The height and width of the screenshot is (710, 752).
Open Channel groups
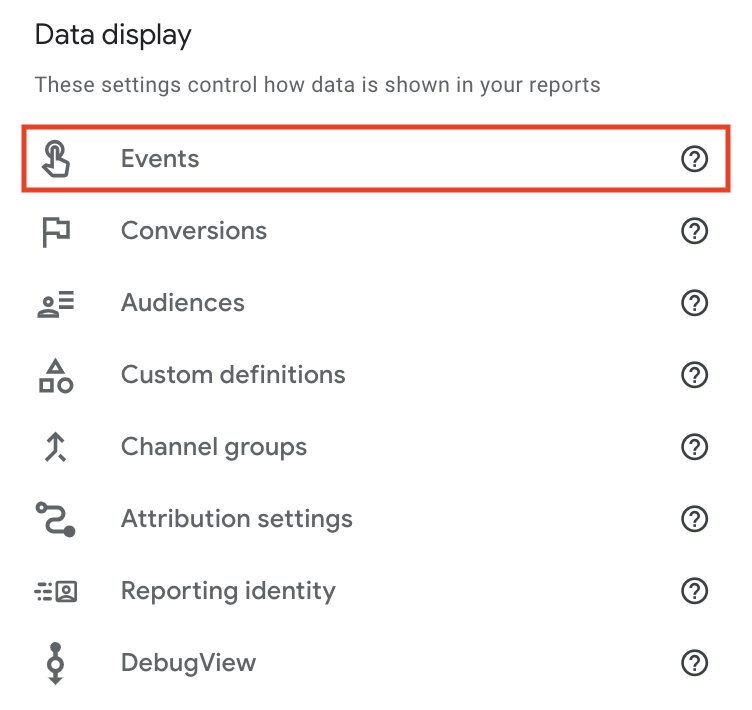click(376, 447)
